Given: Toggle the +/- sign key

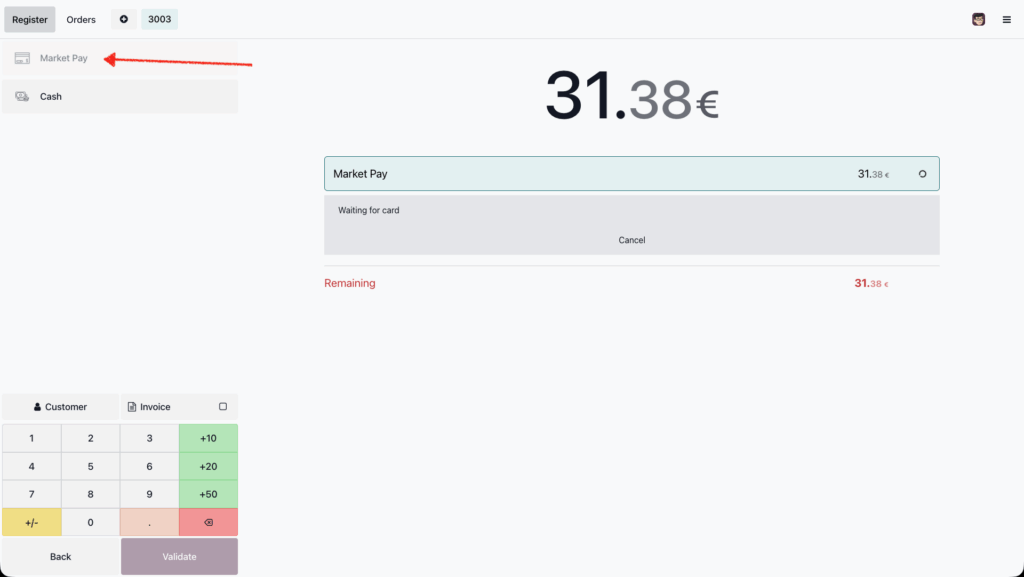Looking at the screenshot, I should 31,522.
